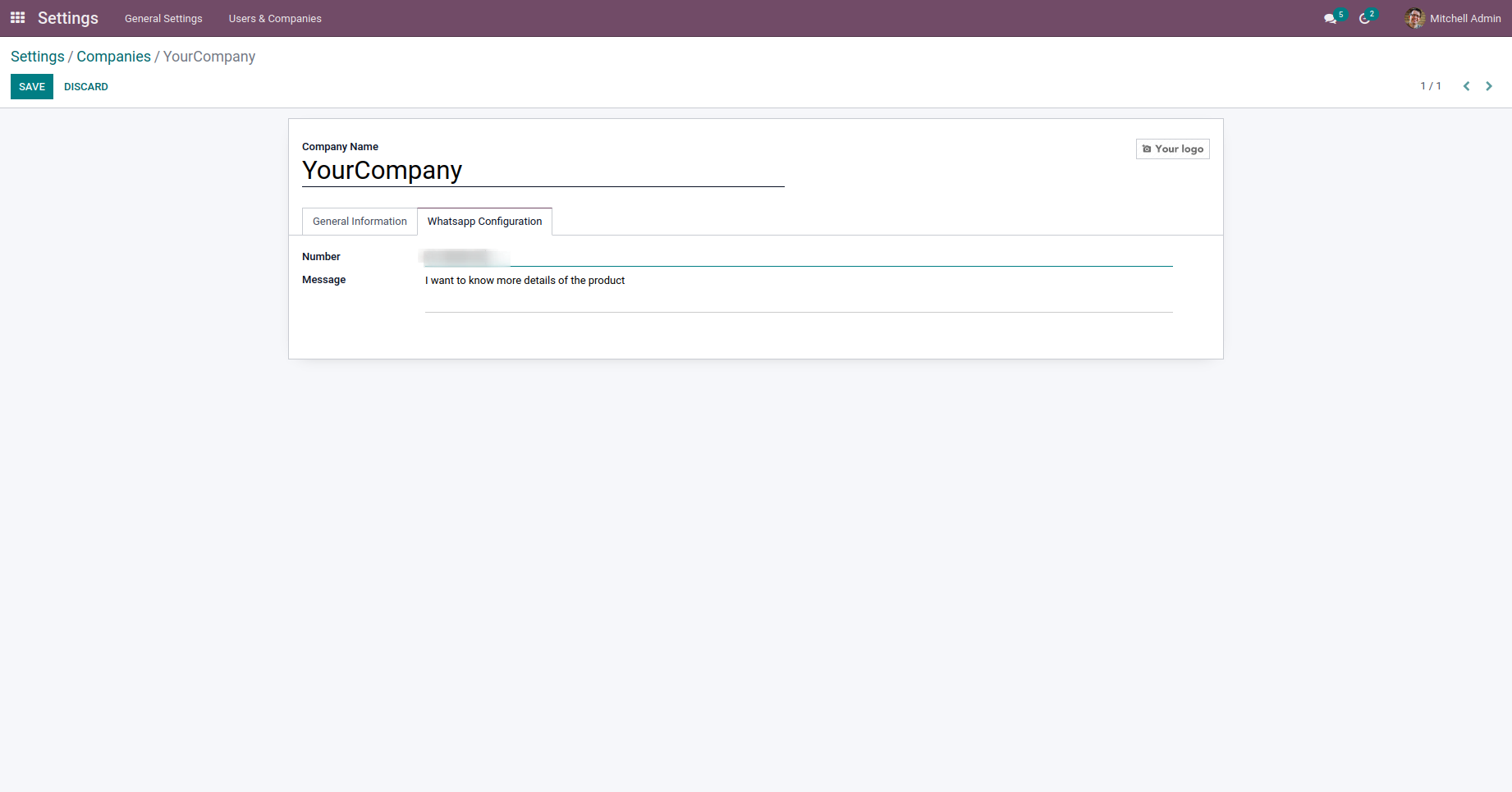Image resolution: width=1512 pixels, height=792 pixels.
Task: Save the company record
Action: 32,86
